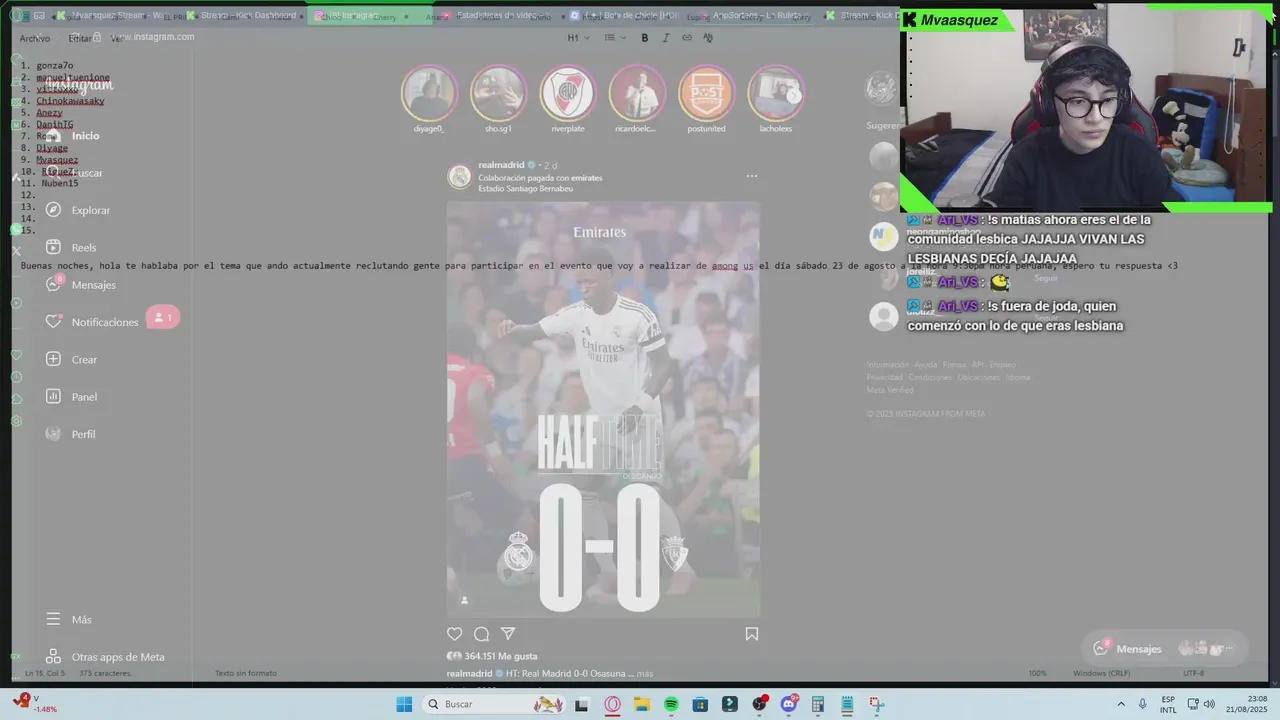View diyage0_ story
This screenshot has height=720, width=1280.
click(x=429, y=93)
